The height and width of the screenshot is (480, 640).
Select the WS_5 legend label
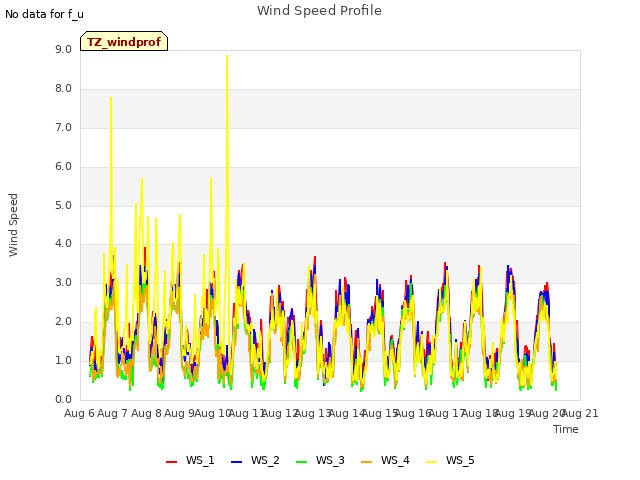(460, 460)
